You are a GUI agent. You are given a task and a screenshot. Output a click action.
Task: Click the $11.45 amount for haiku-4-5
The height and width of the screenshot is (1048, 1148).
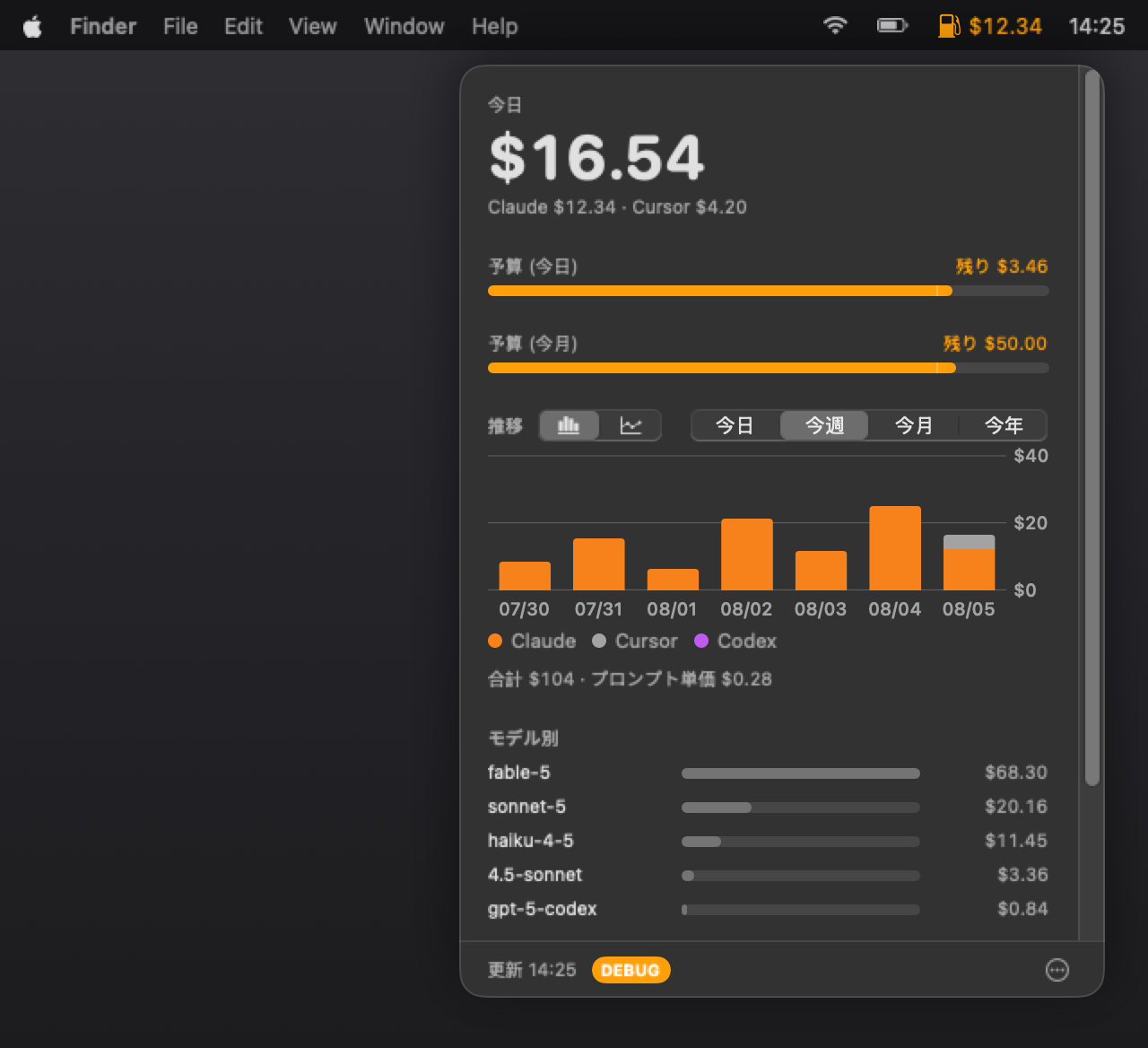point(1016,841)
